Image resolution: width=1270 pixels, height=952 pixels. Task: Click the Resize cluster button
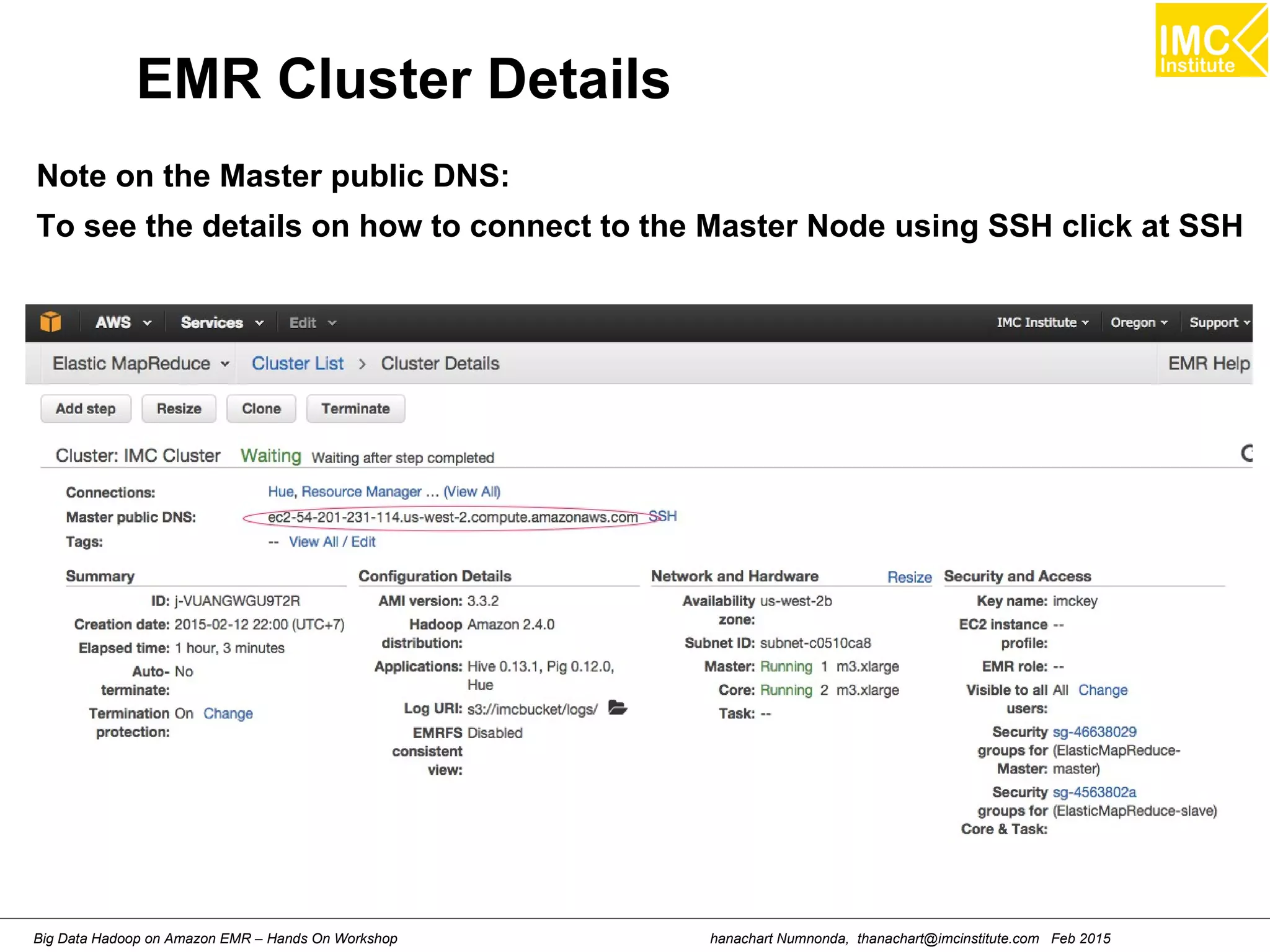click(179, 408)
